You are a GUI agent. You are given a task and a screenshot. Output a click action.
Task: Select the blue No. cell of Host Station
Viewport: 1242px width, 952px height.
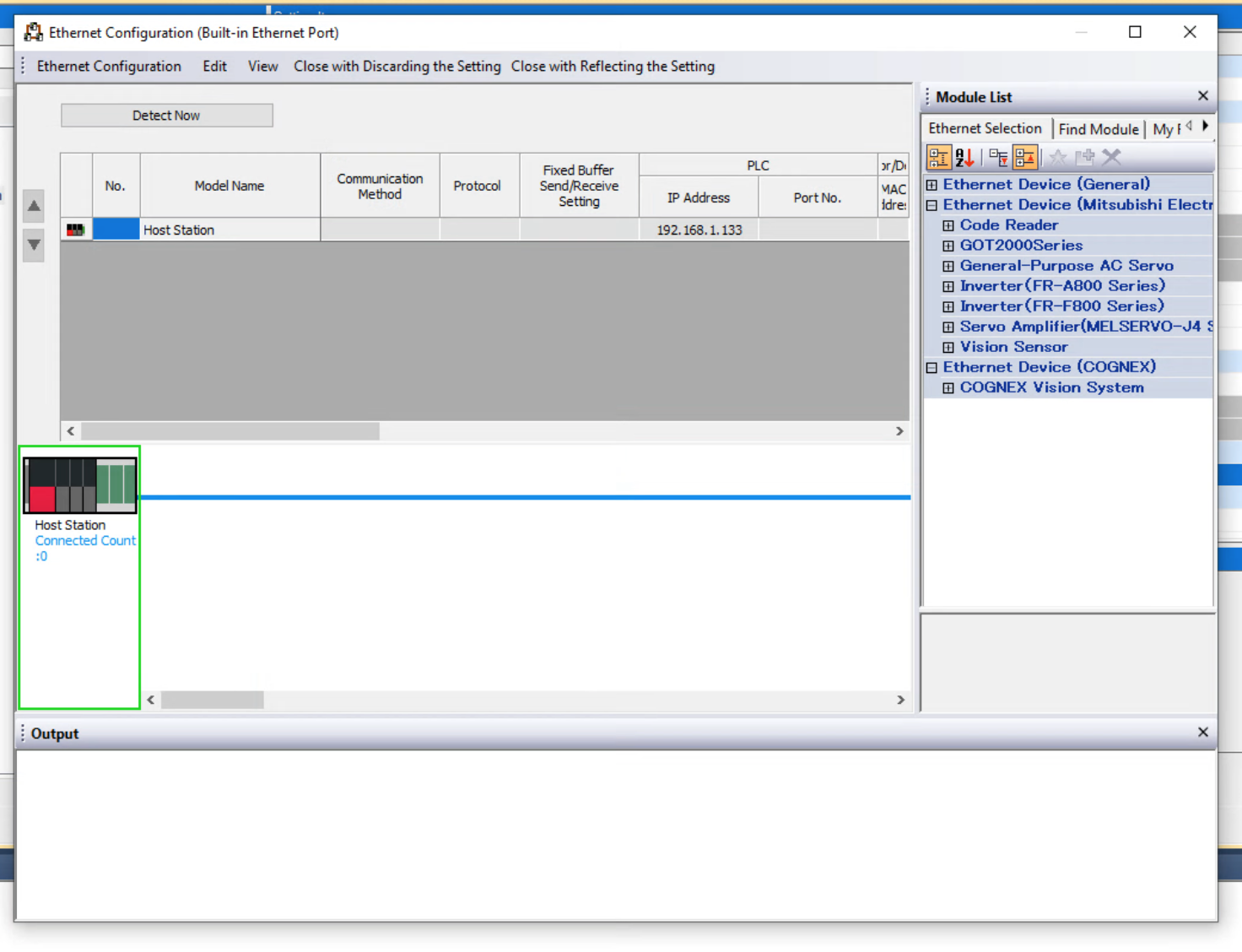(116, 230)
